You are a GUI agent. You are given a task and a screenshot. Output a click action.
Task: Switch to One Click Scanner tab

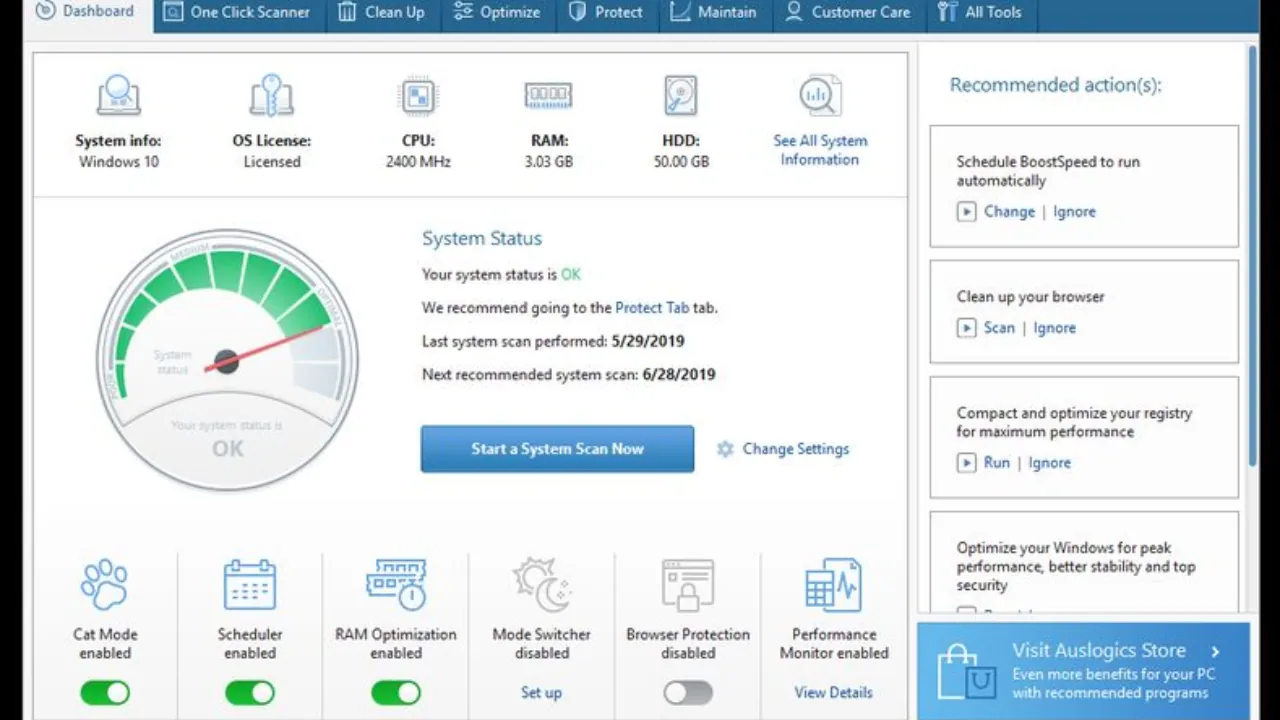tap(238, 14)
